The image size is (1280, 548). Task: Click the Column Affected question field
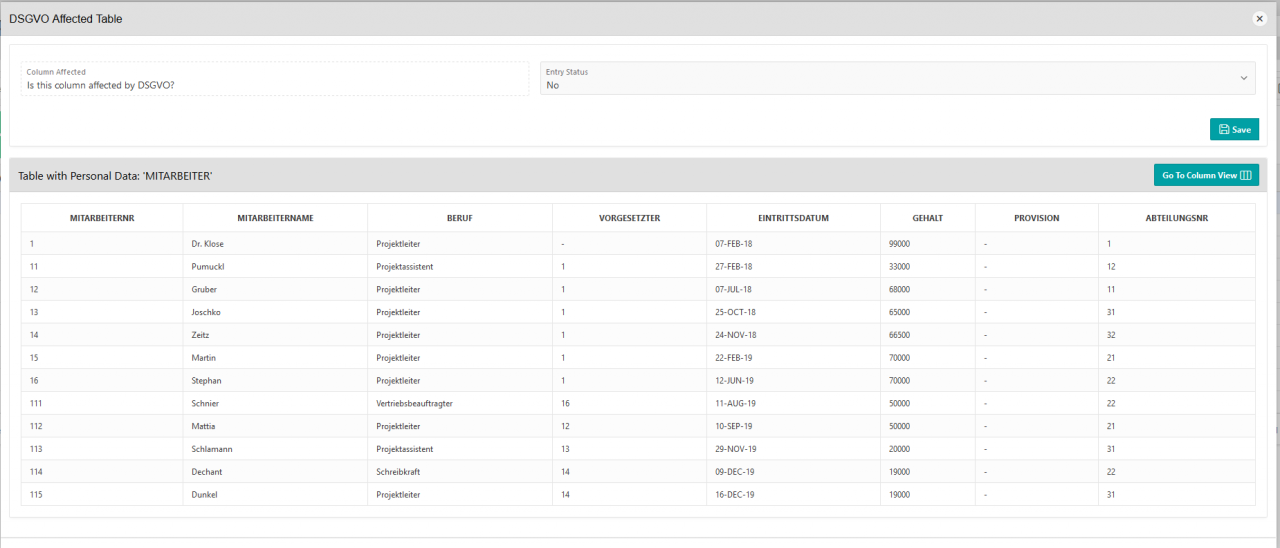coord(275,78)
